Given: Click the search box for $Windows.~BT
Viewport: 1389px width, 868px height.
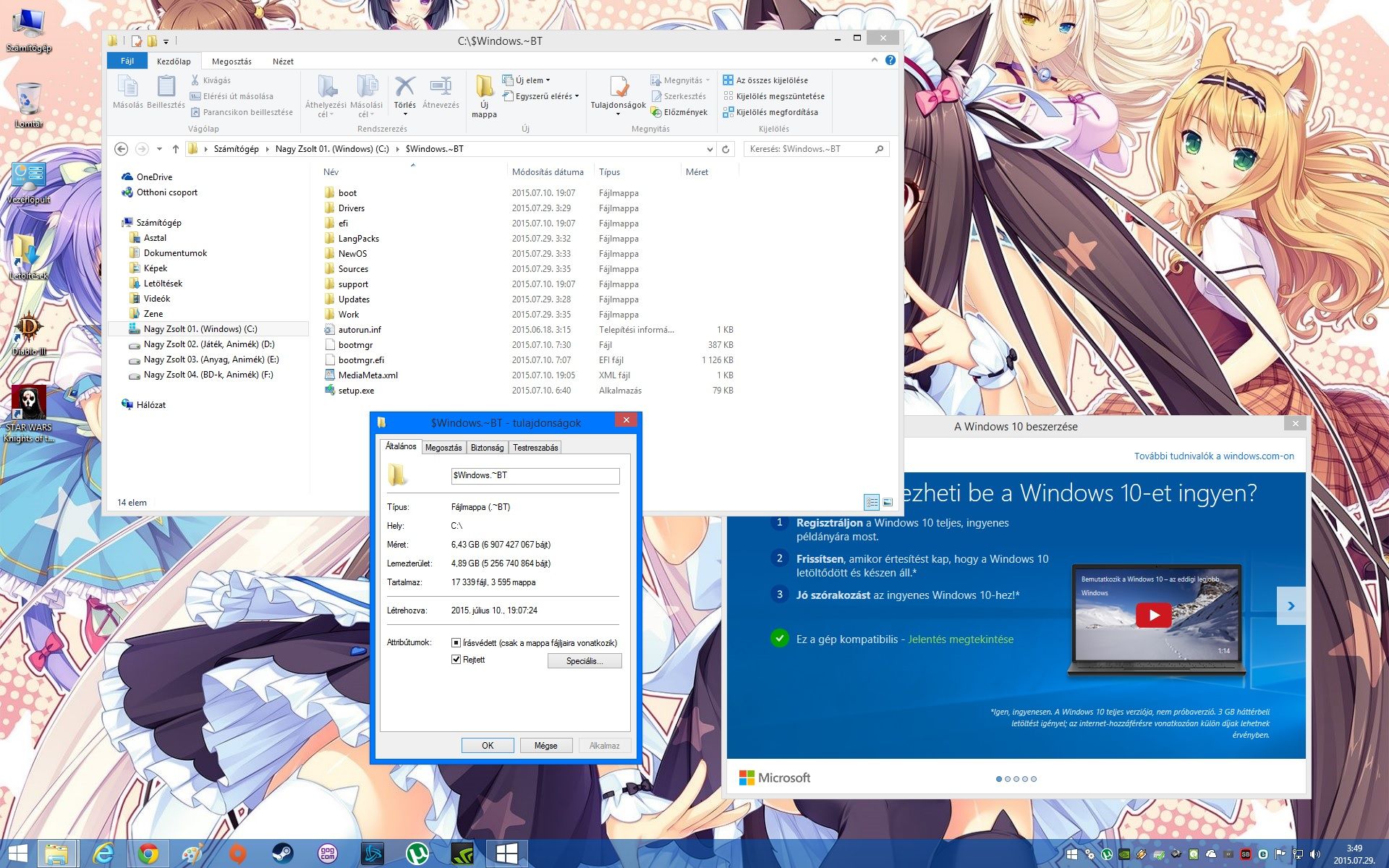Looking at the screenshot, I should (x=810, y=149).
